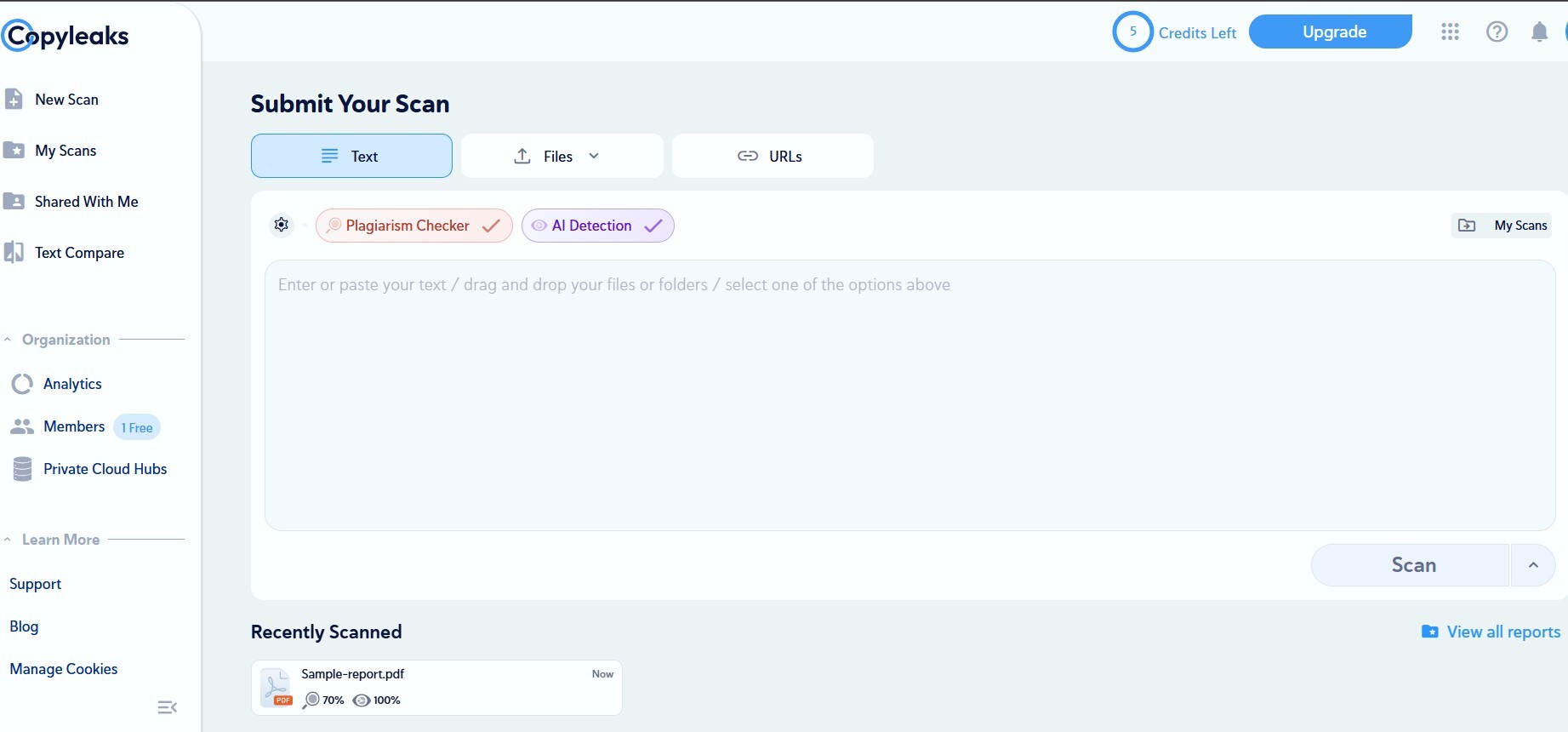Click the Private Cloud Hubs database icon
The height and width of the screenshot is (732, 1568).
pyautogui.click(x=22, y=469)
